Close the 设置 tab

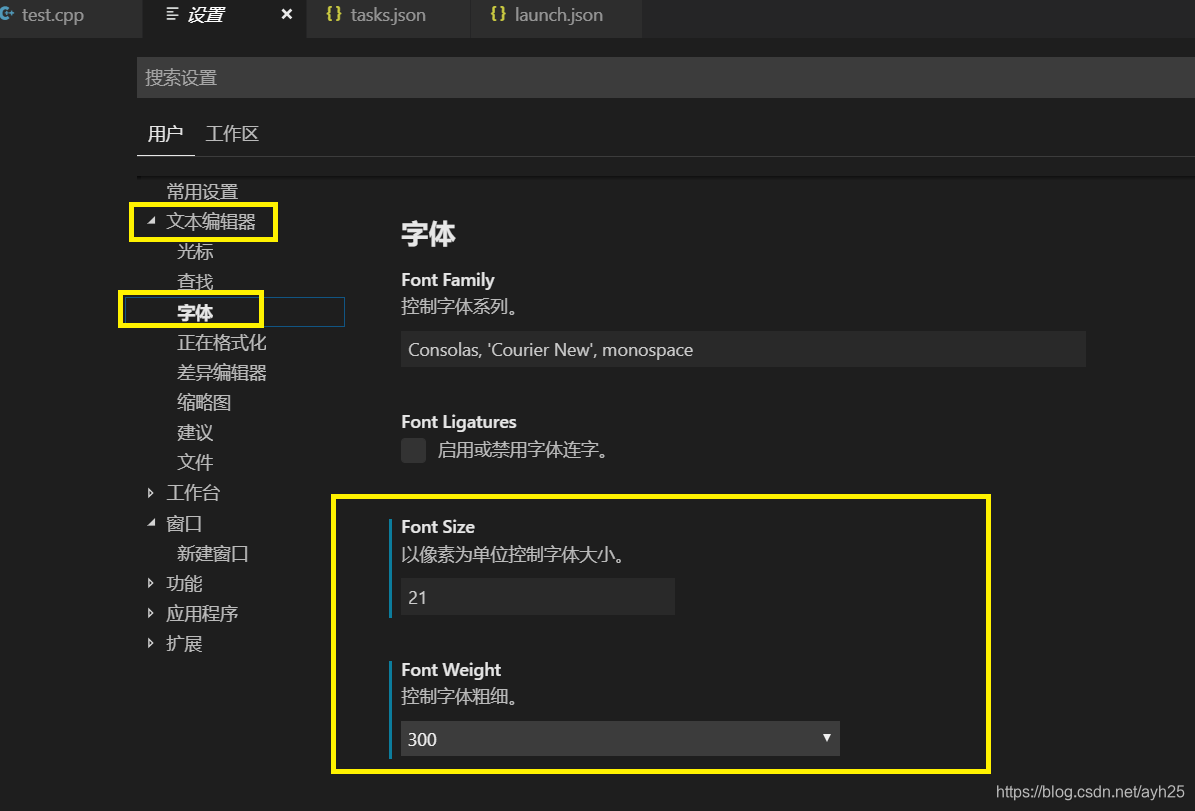(x=286, y=14)
